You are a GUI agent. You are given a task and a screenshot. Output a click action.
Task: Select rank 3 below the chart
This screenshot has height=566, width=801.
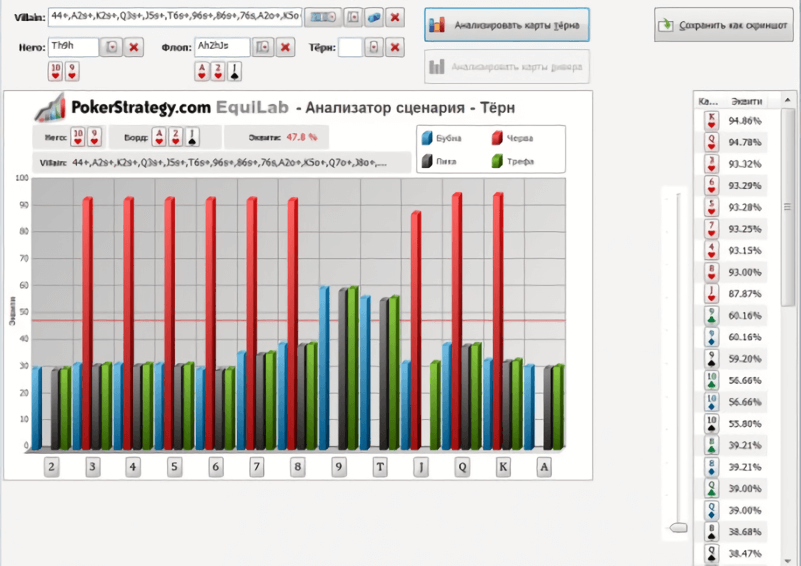(x=92, y=466)
